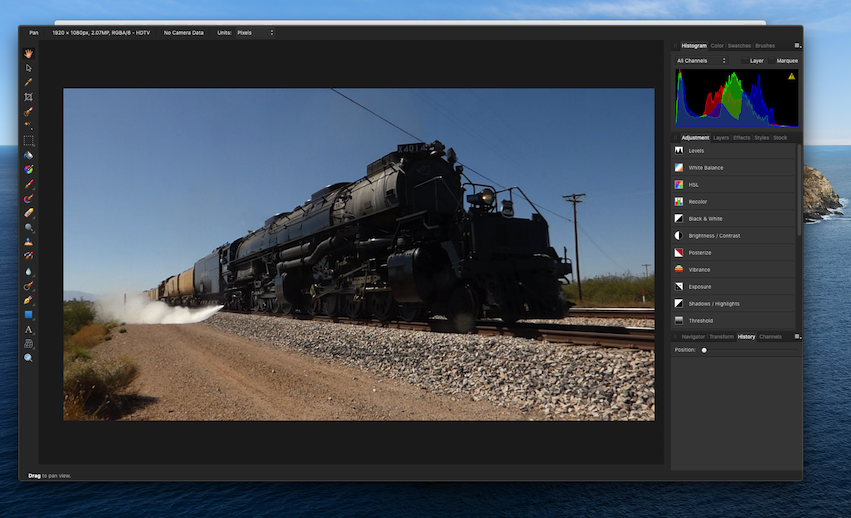Viewport: 851px width, 518px height.
Task: Select the Mesh Warp tool
Action: pos(28,344)
